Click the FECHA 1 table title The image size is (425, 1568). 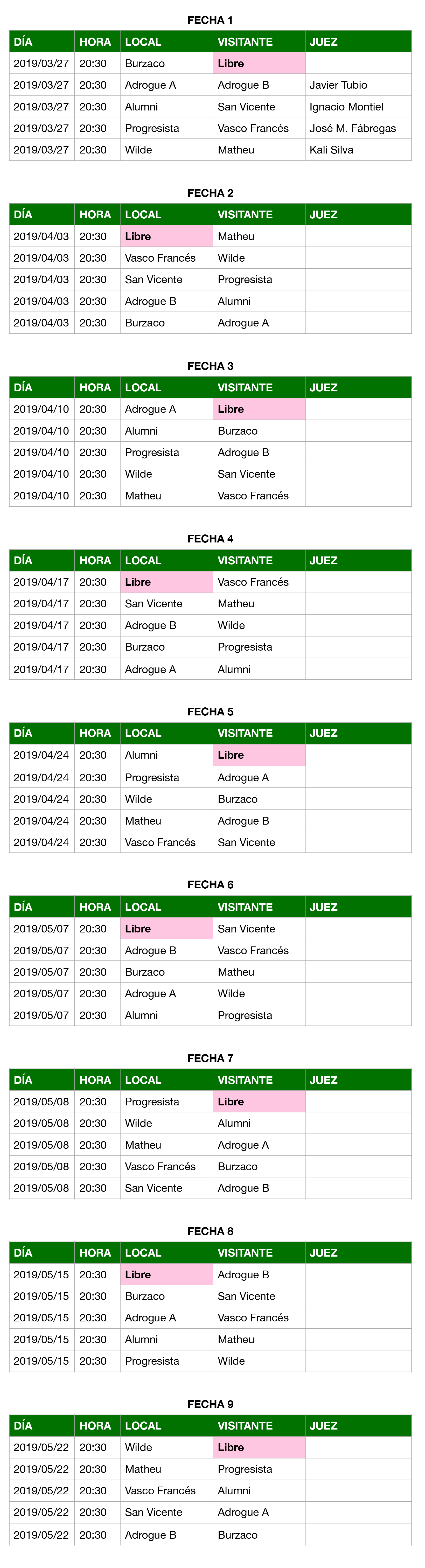(x=210, y=20)
